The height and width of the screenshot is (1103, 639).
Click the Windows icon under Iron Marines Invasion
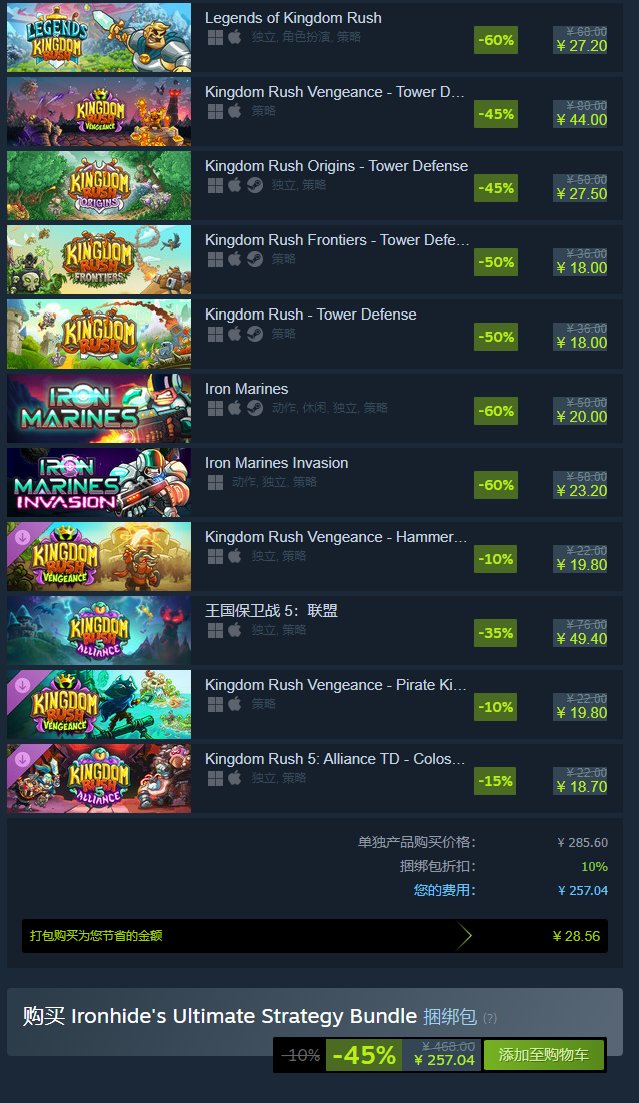coord(215,482)
